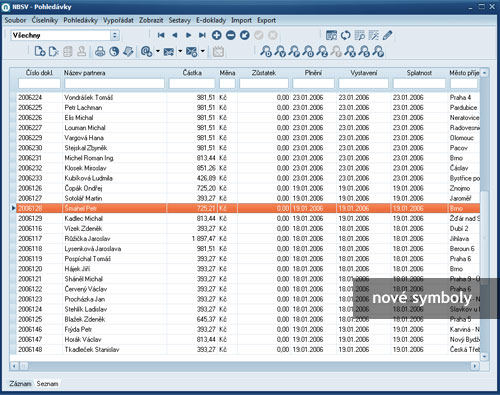Click filter field under Číslo dokl.
Image resolution: width=500 pixels, height=395 pixels.
click(x=39, y=83)
